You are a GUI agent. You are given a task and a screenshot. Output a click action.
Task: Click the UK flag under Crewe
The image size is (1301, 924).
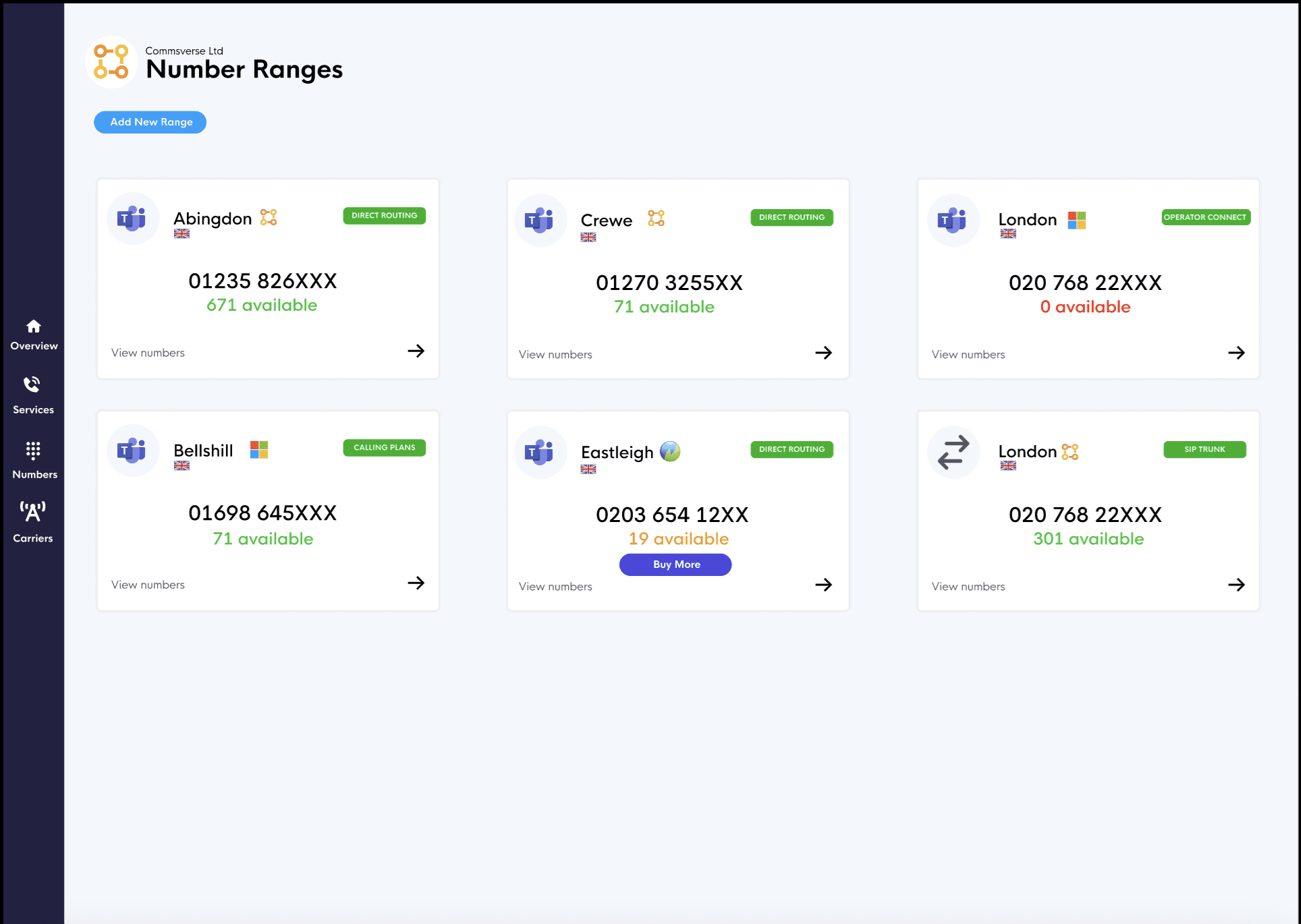588,237
